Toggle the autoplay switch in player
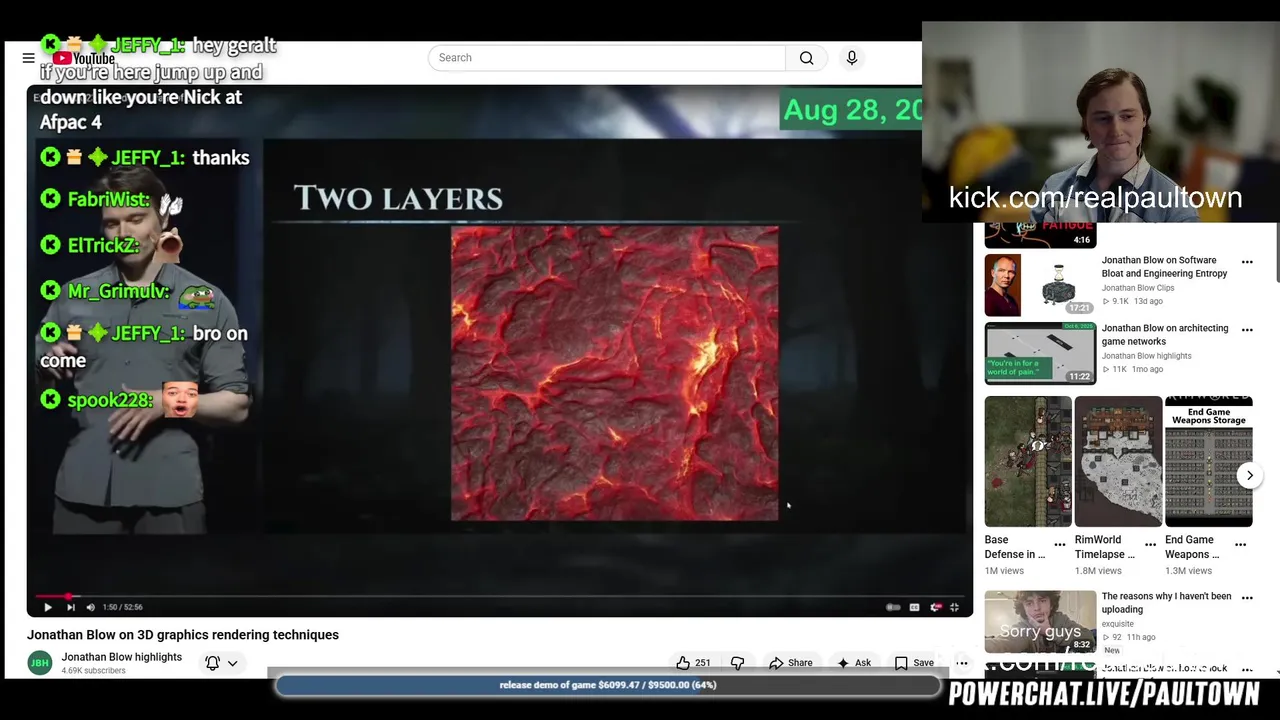The image size is (1280, 720). click(x=893, y=607)
